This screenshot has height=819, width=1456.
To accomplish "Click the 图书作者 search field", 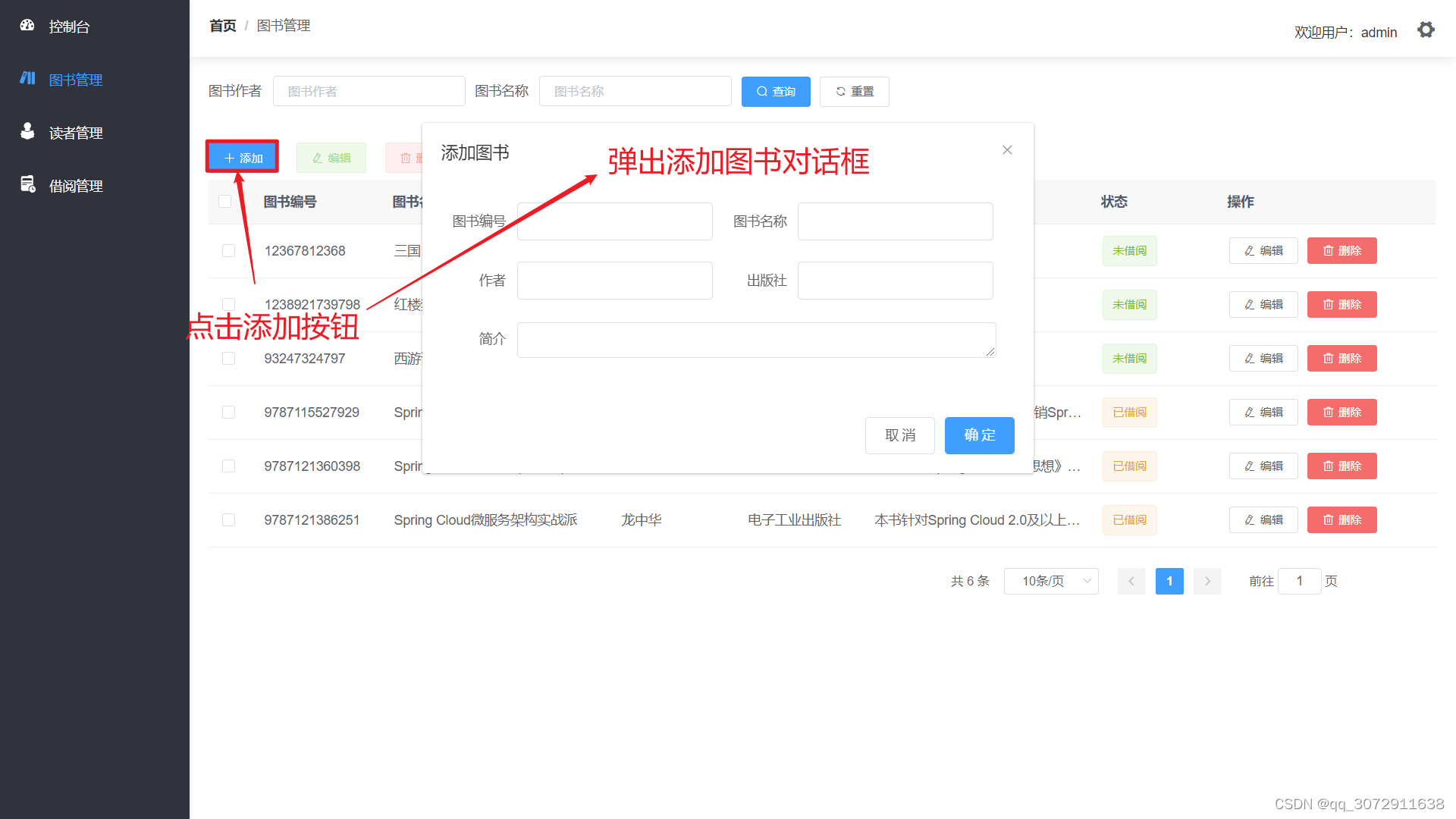I will click(x=369, y=91).
